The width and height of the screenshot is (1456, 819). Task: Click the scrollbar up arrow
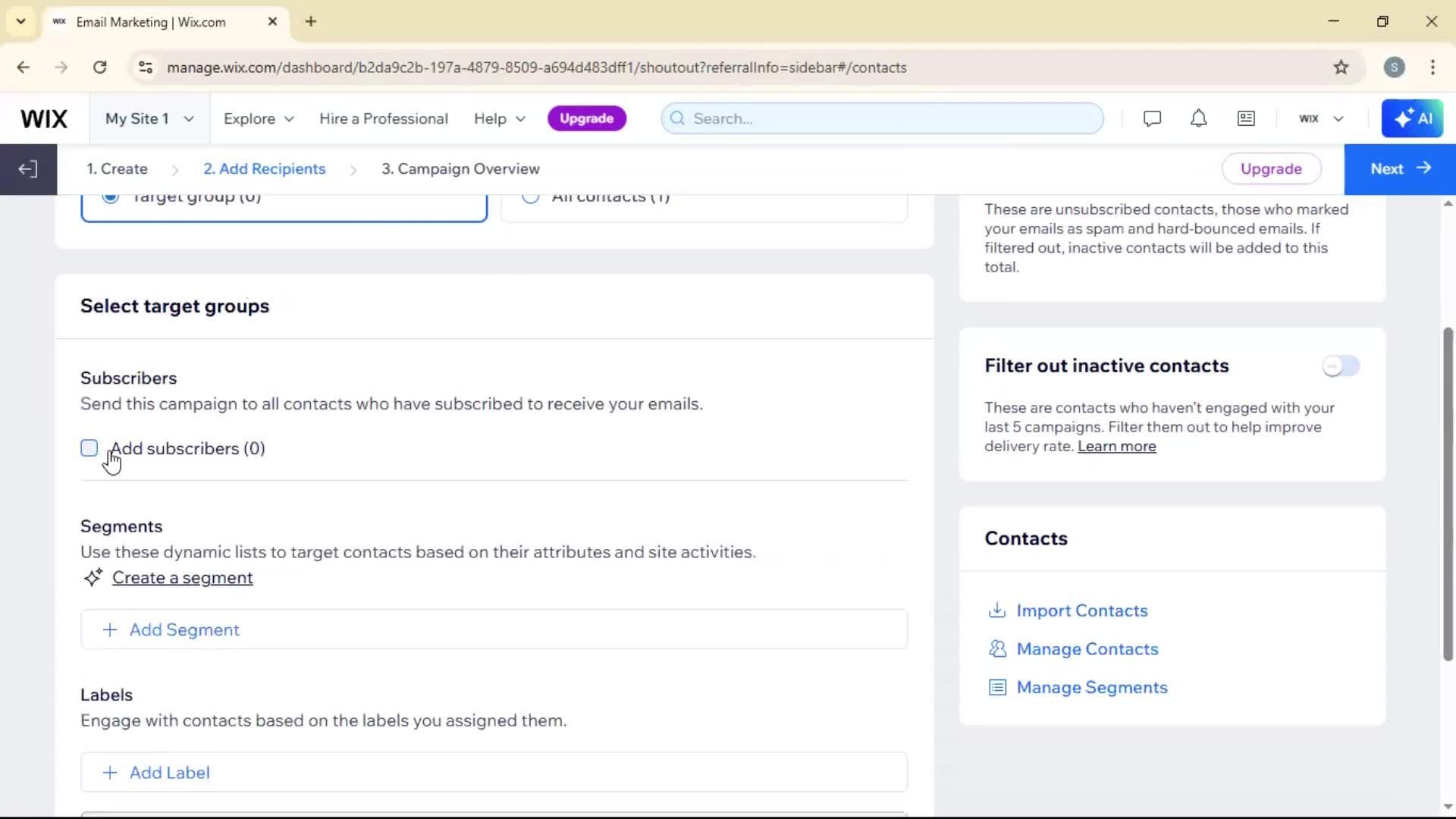point(1448,203)
